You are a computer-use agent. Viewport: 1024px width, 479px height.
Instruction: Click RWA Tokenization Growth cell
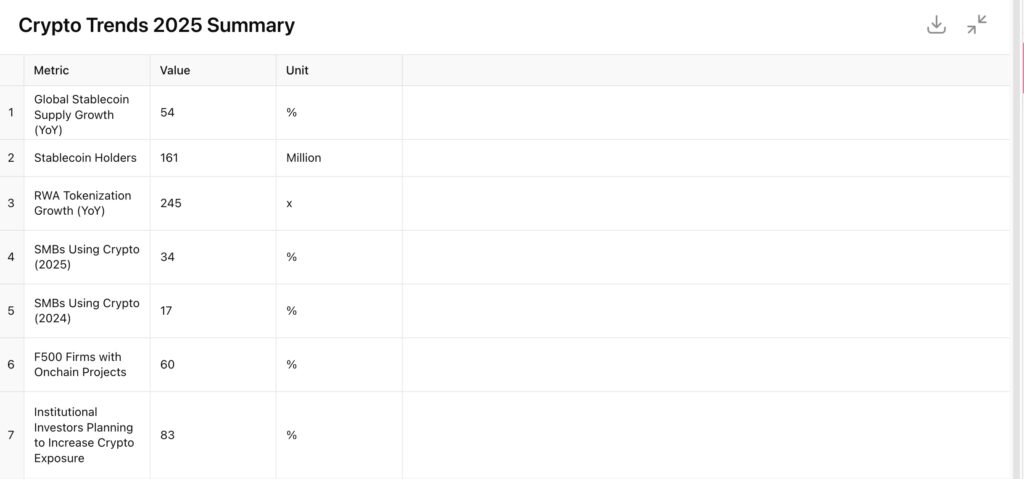[87, 203]
